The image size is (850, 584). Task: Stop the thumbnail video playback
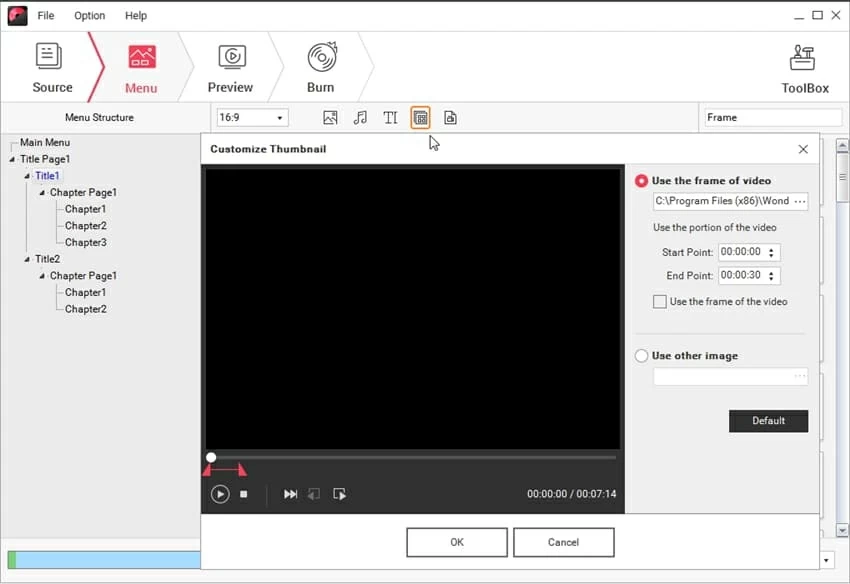(244, 494)
